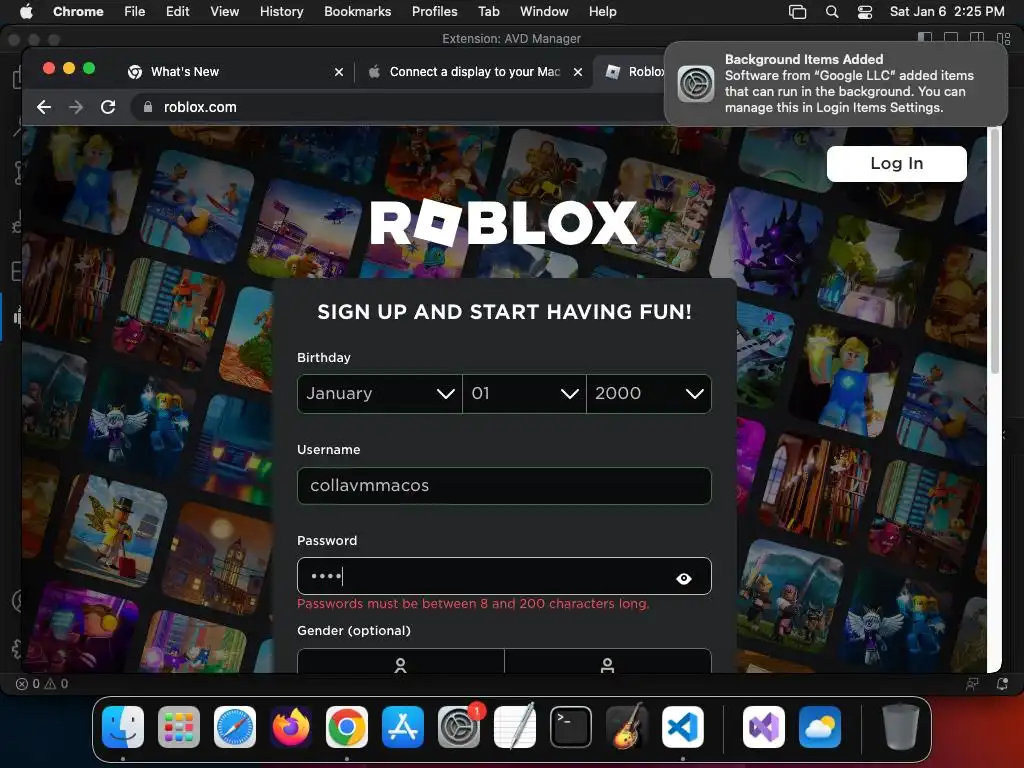Reload the roblox.com page
The width and height of the screenshot is (1024, 768).
click(x=108, y=107)
